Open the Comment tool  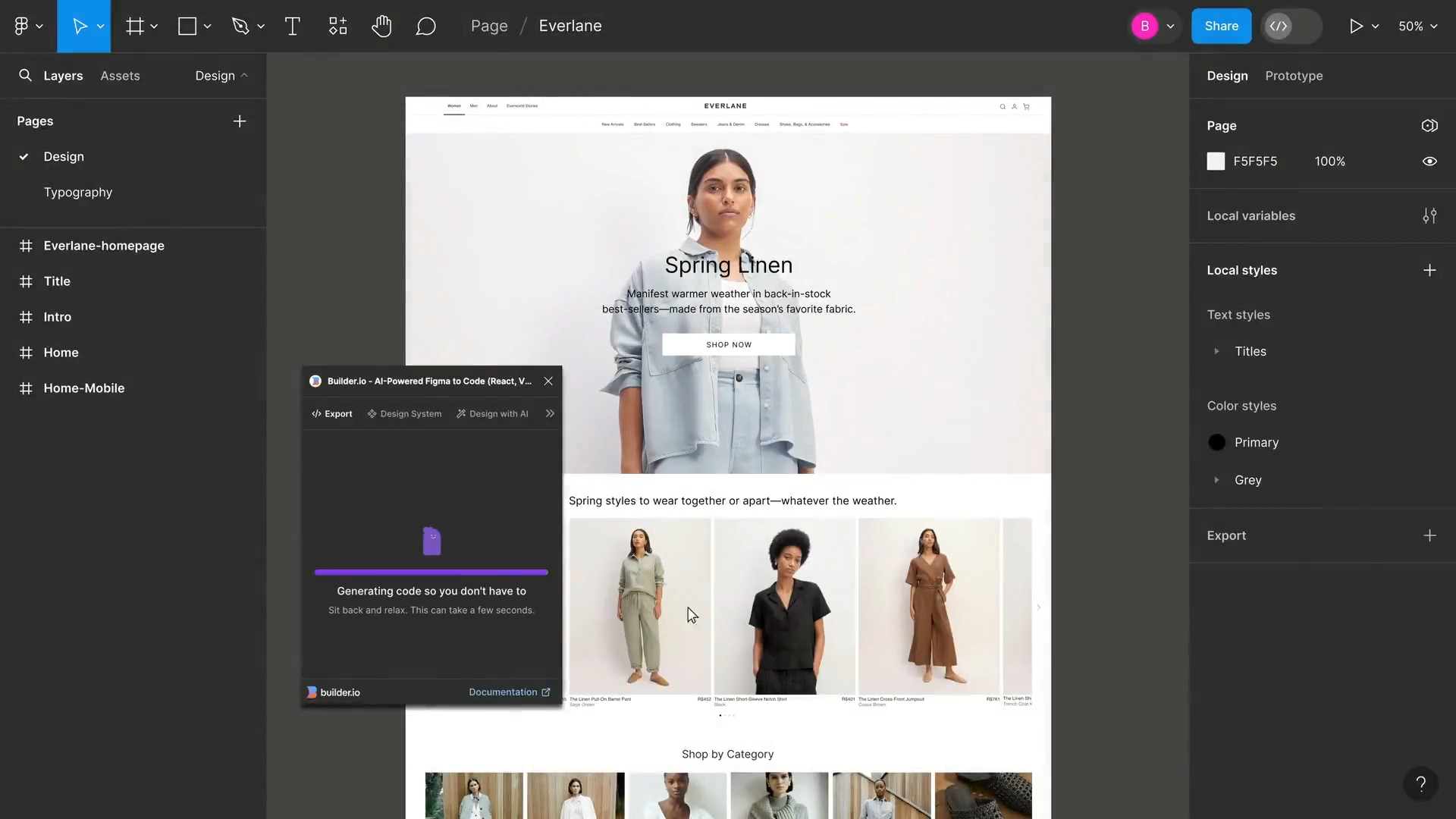(425, 27)
